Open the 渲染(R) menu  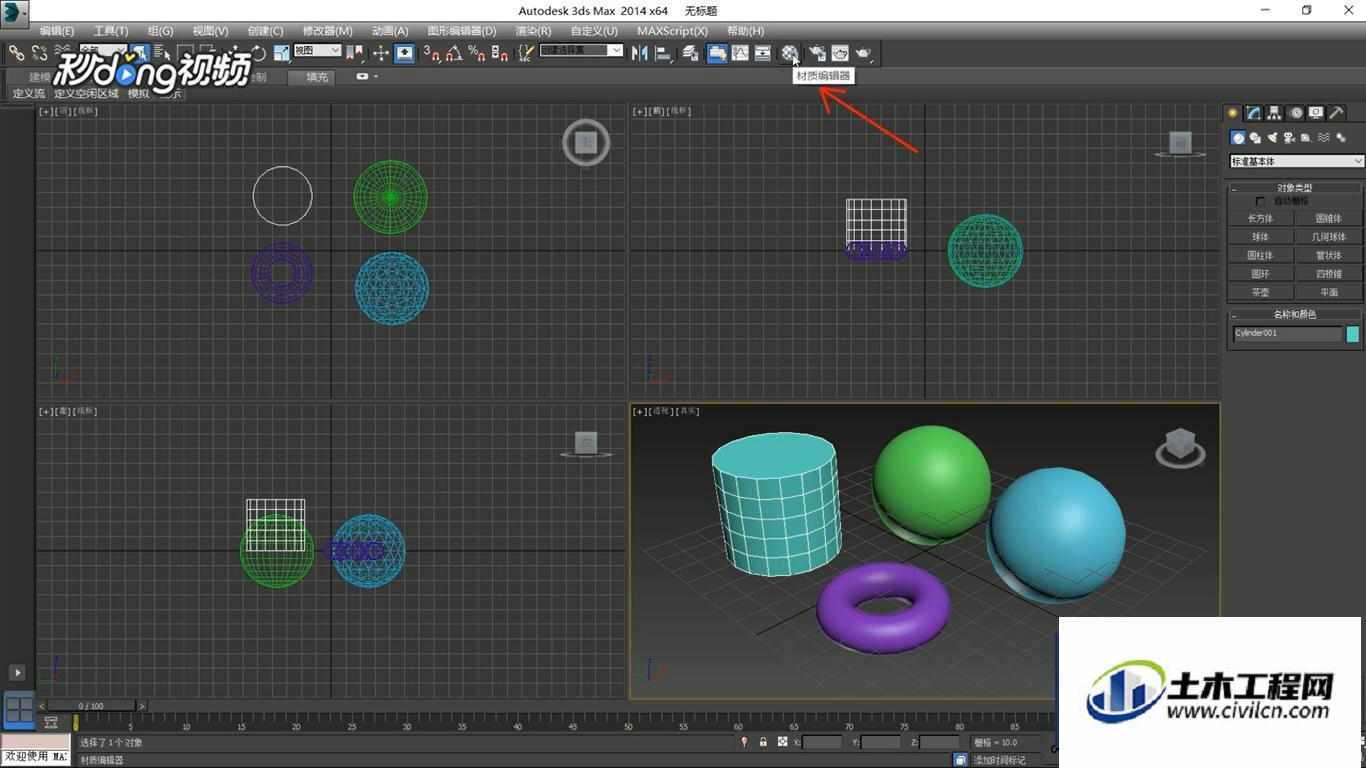click(533, 31)
